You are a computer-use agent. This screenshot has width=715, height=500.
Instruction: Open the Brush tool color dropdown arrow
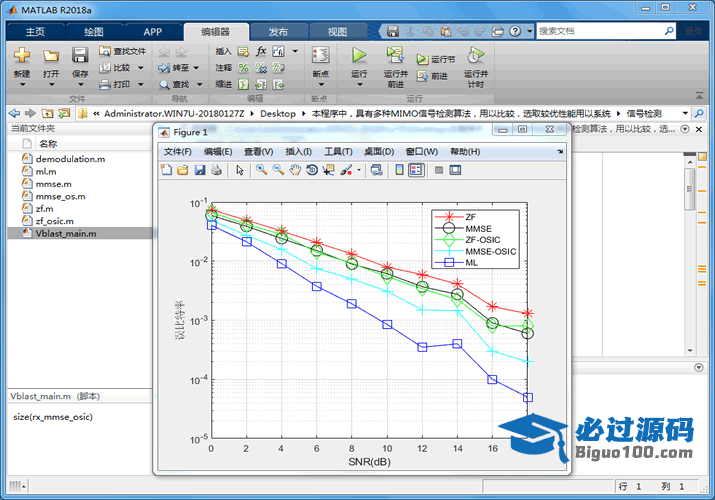[358, 170]
